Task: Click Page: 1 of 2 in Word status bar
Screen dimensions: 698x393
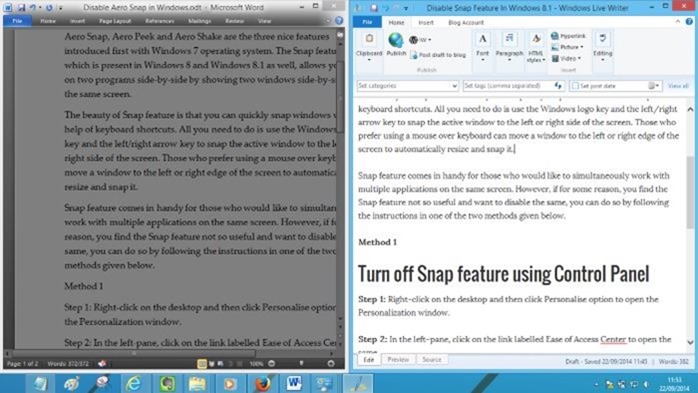Action: tap(22, 364)
